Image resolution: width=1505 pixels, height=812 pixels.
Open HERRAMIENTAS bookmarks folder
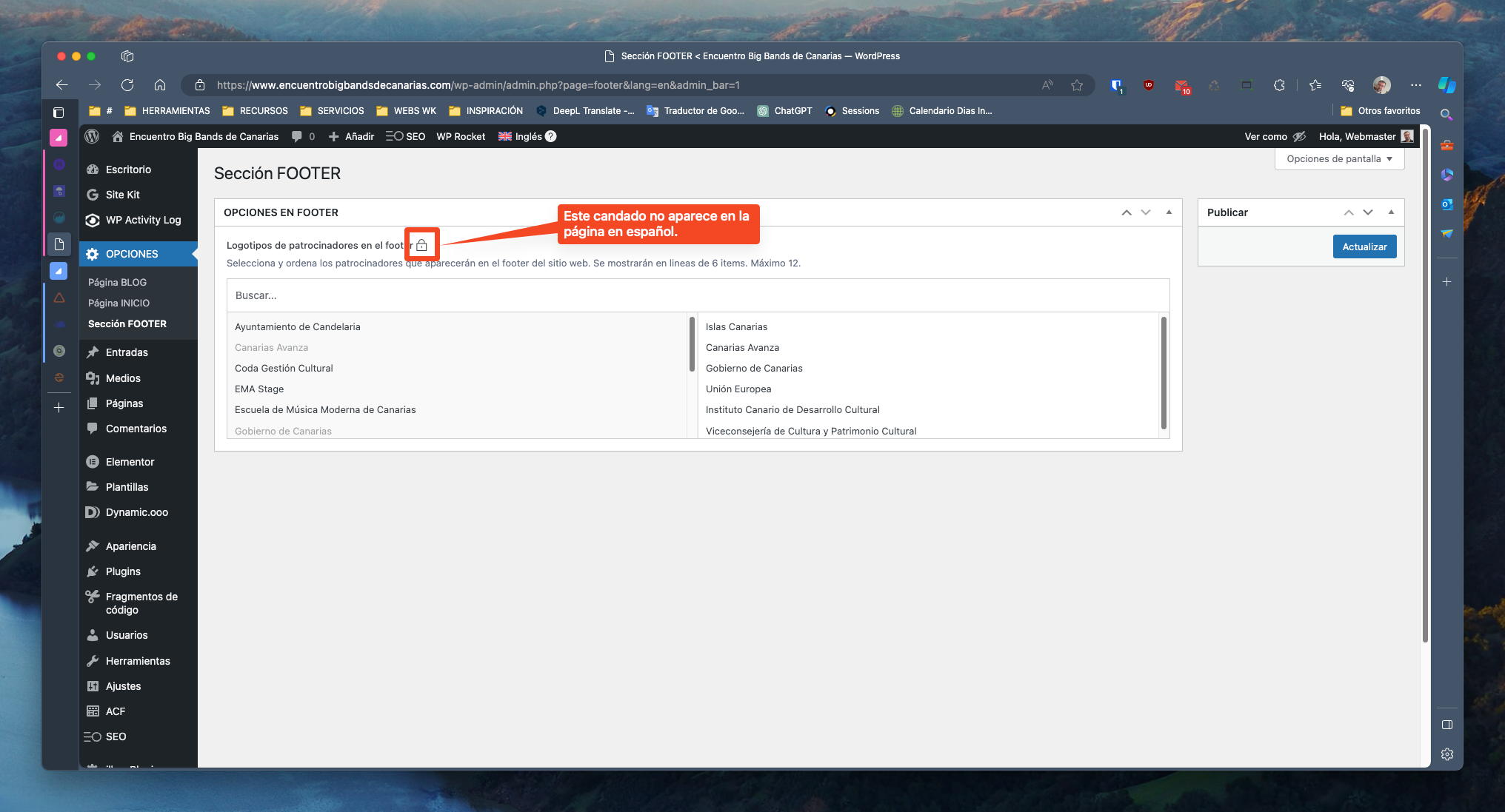[x=167, y=111]
